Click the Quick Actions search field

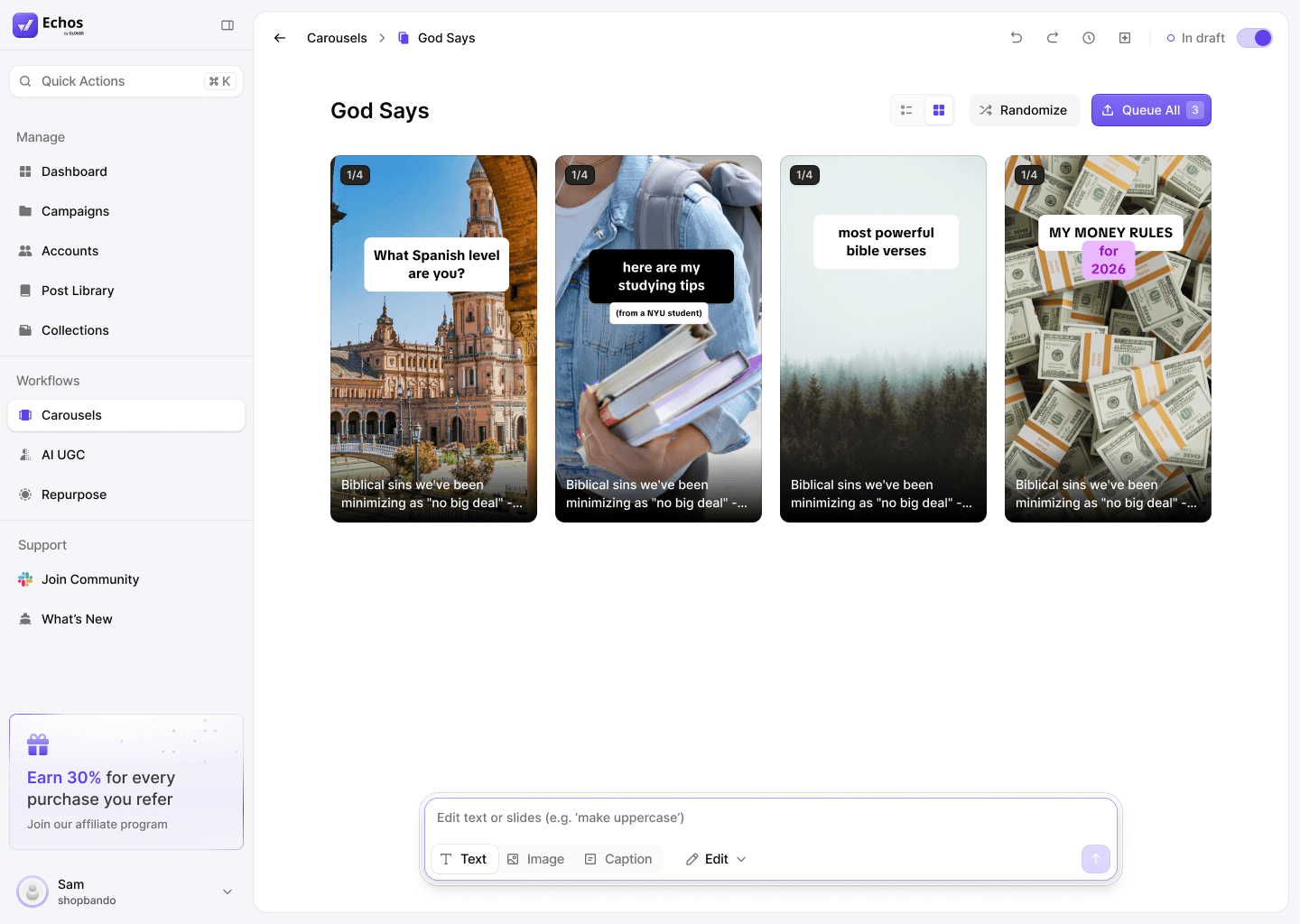click(126, 81)
